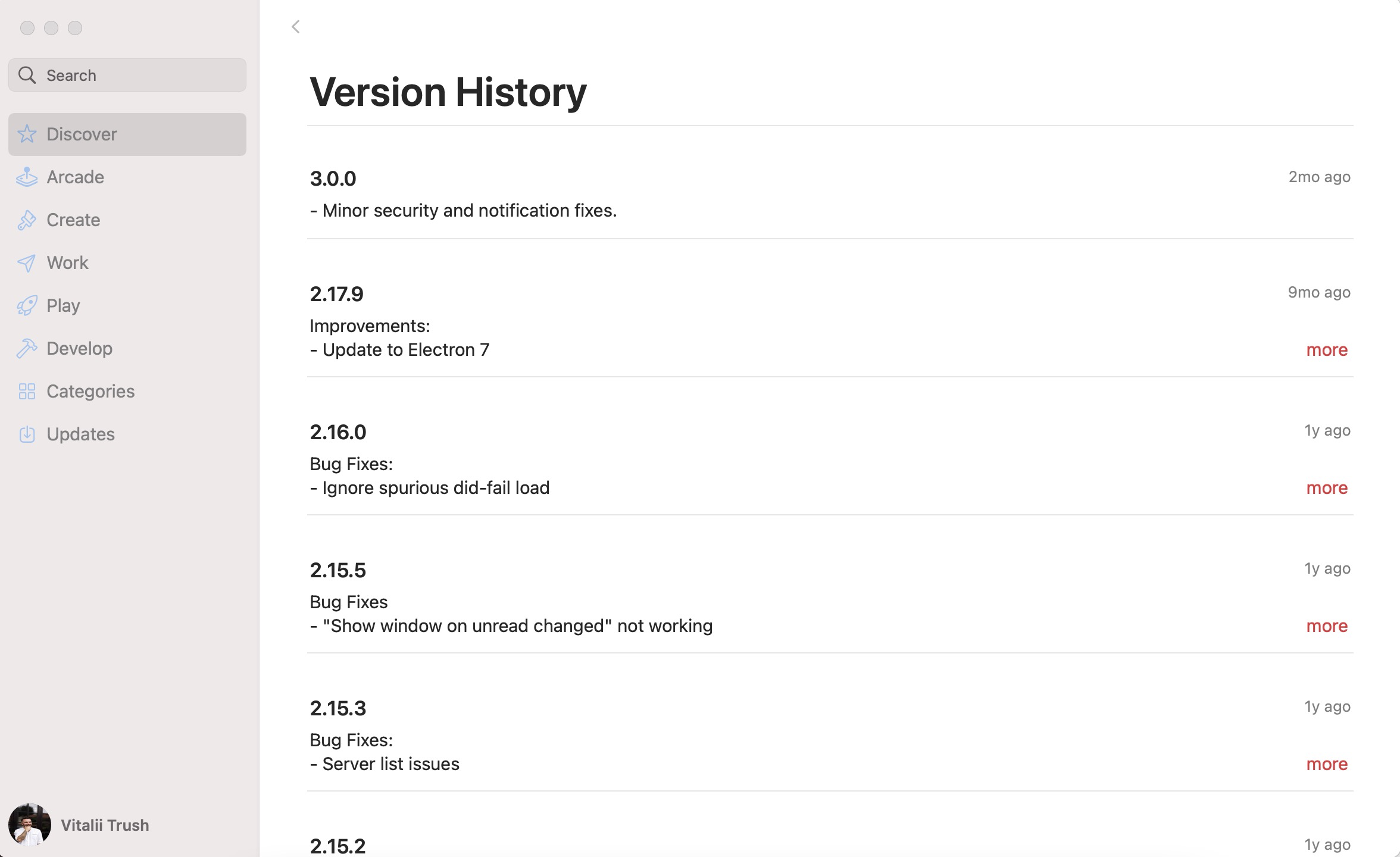The width and height of the screenshot is (1400, 857).
Task: Expand full changelog for version 2.16.0
Action: tap(1326, 487)
